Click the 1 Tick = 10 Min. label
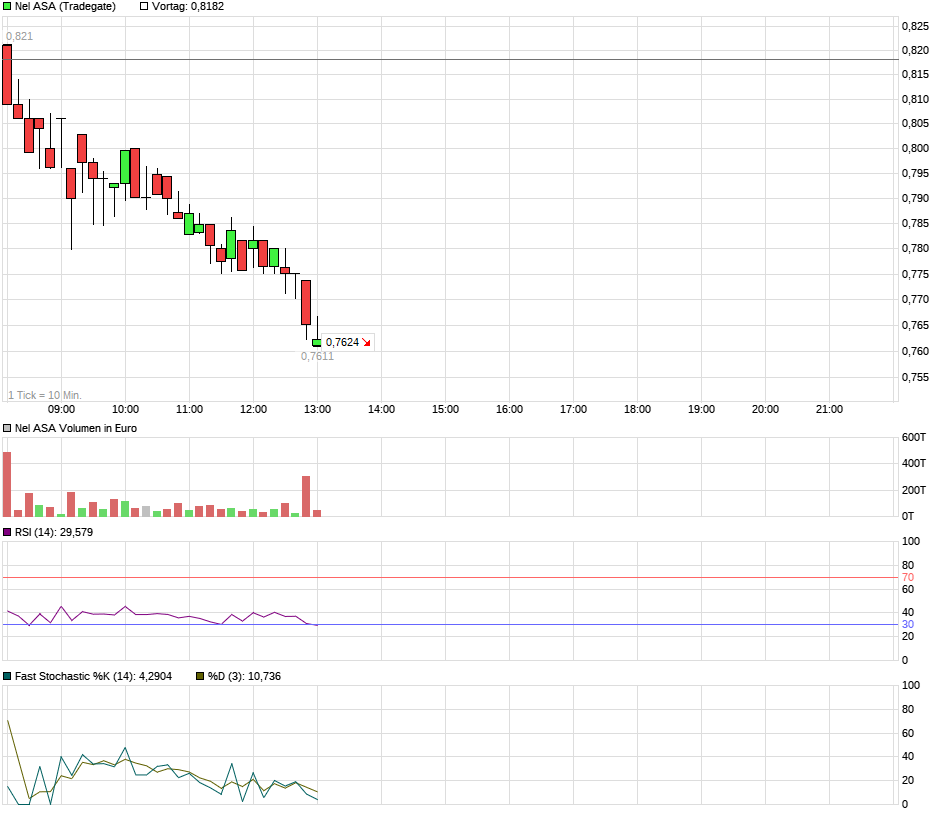Screen dimensions: 940x814 (x=45, y=394)
